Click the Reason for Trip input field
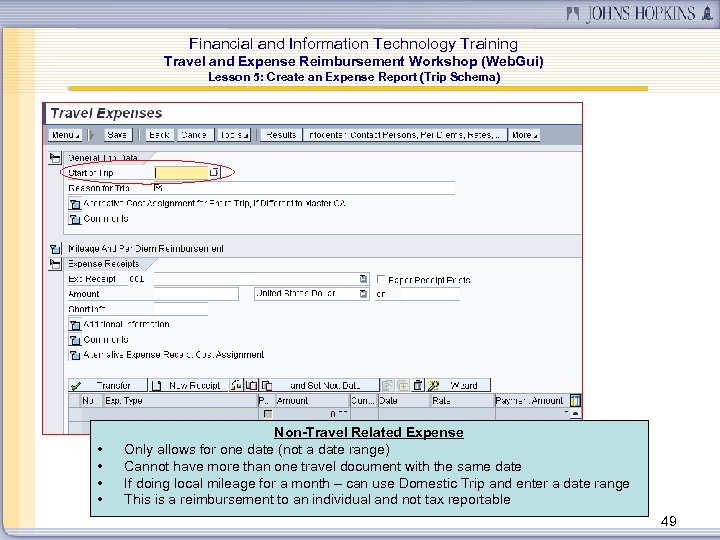The width and height of the screenshot is (720, 540). (304, 188)
